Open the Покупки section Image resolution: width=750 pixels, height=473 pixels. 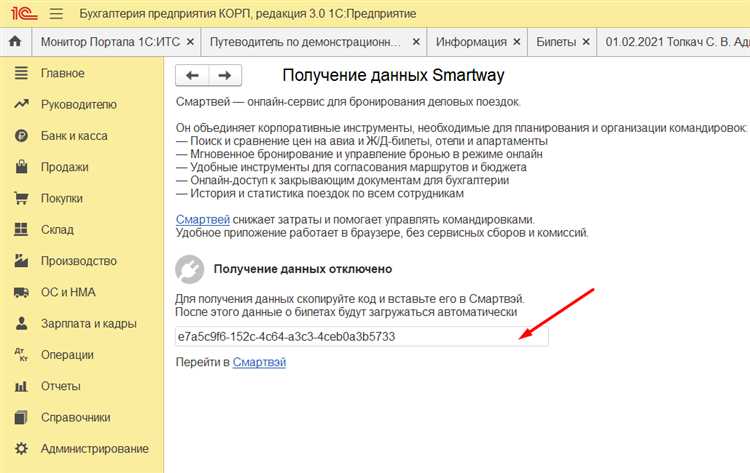62,198
